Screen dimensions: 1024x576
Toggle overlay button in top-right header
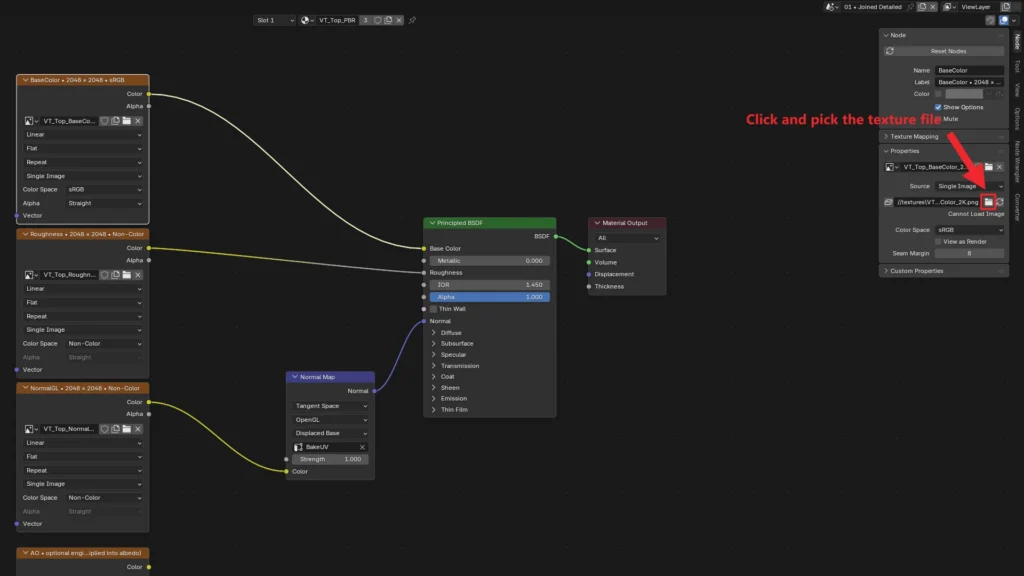(1004, 20)
